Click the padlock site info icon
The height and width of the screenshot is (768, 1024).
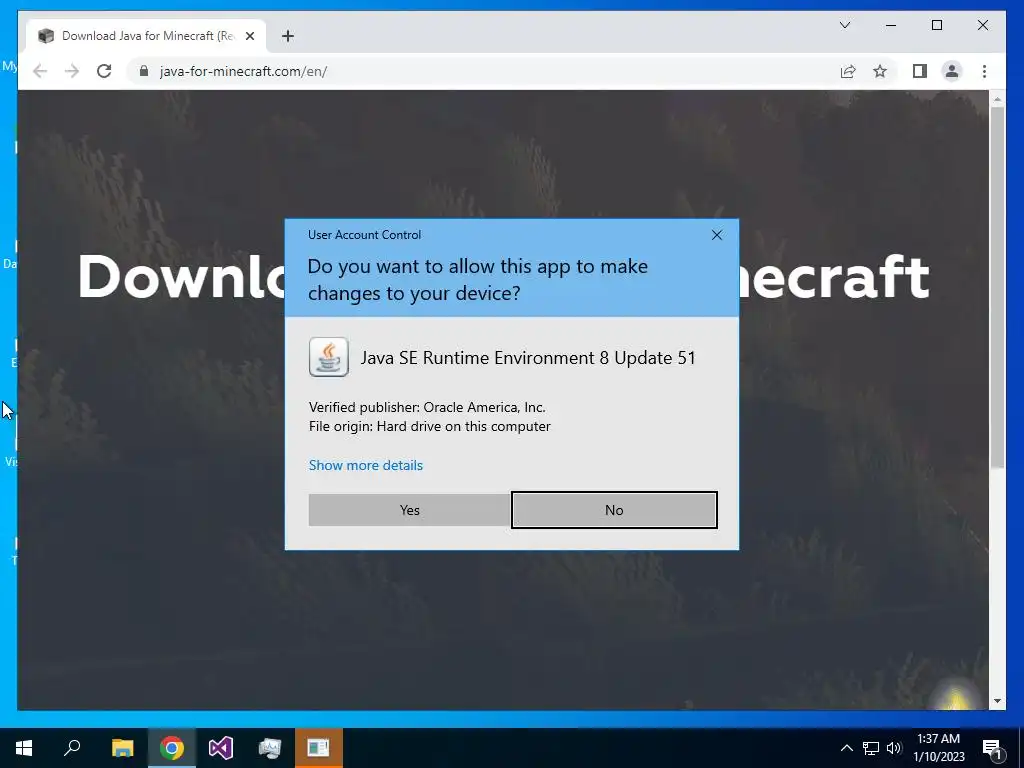(144, 71)
